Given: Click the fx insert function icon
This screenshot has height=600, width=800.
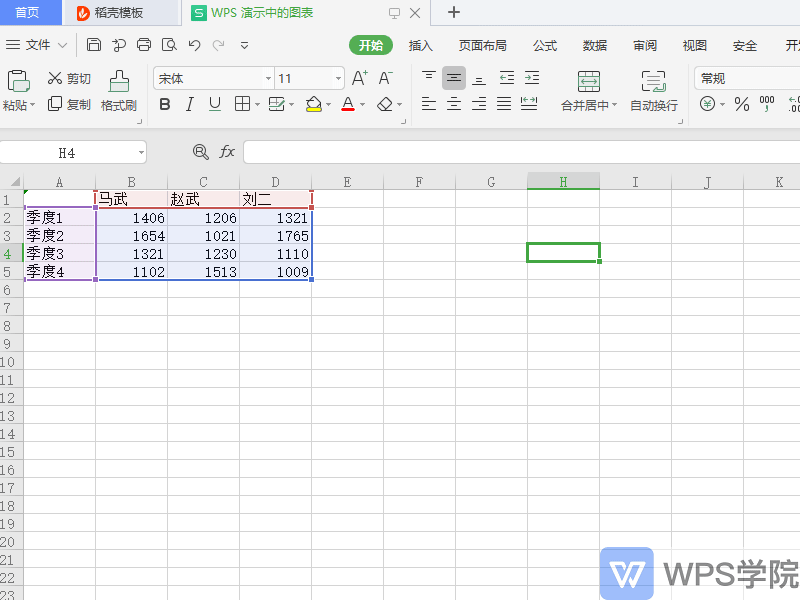Looking at the screenshot, I should [x=227, y=152].
